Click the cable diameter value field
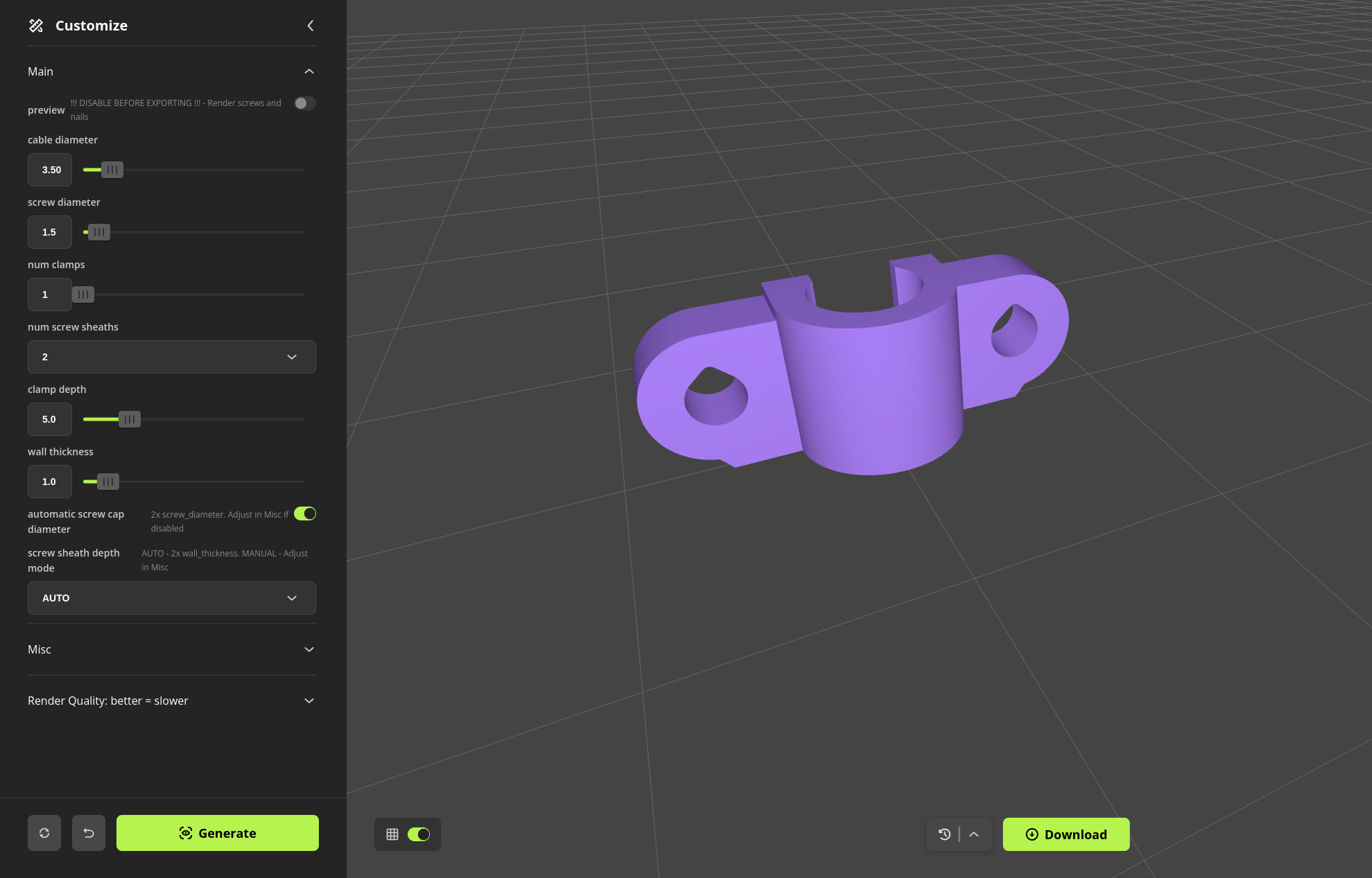1372x878 pixels. (50, 170)
